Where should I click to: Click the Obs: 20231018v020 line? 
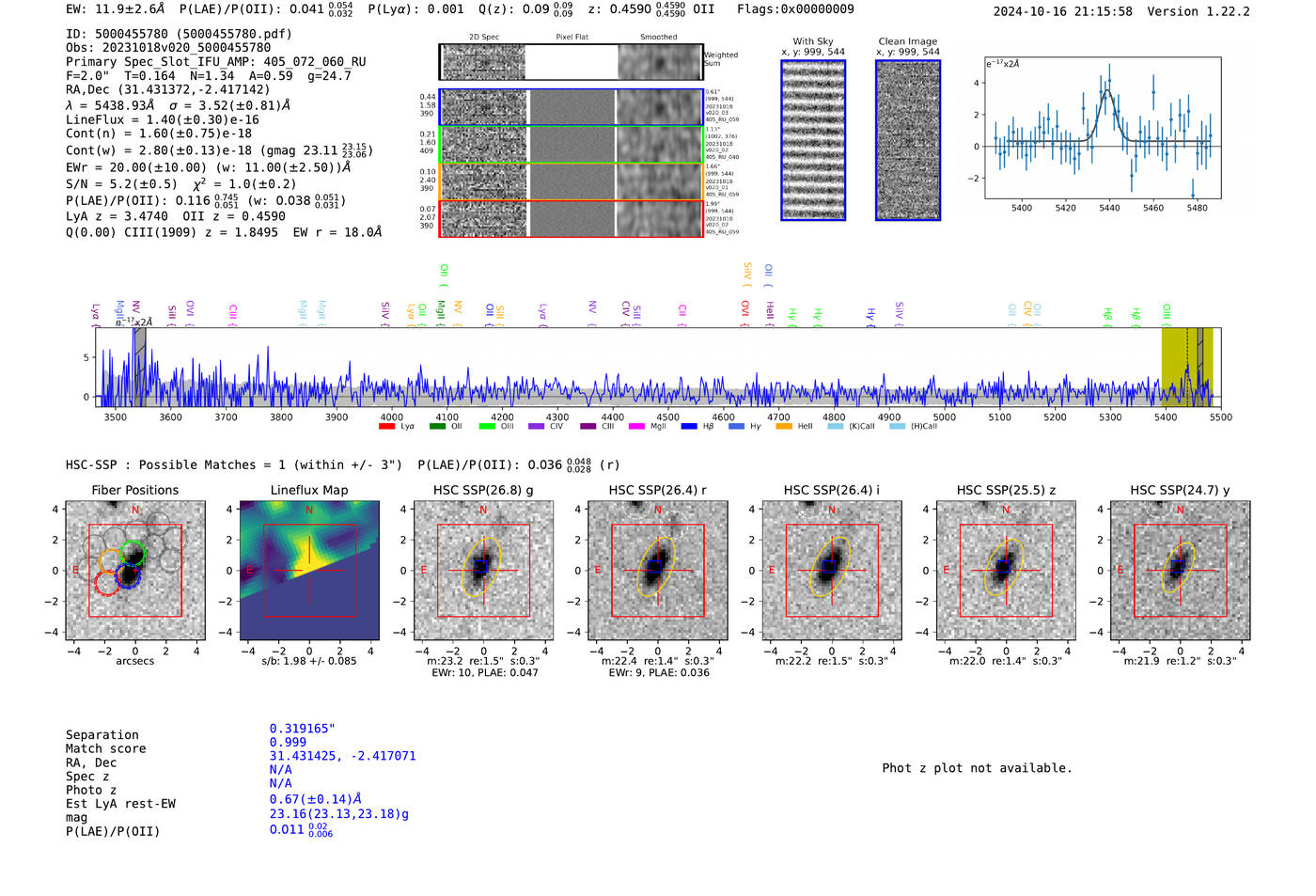168,47
